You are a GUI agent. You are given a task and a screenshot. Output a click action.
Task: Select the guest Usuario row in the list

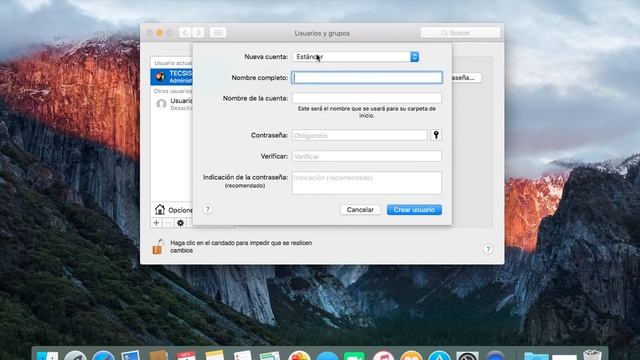[172, 104]
